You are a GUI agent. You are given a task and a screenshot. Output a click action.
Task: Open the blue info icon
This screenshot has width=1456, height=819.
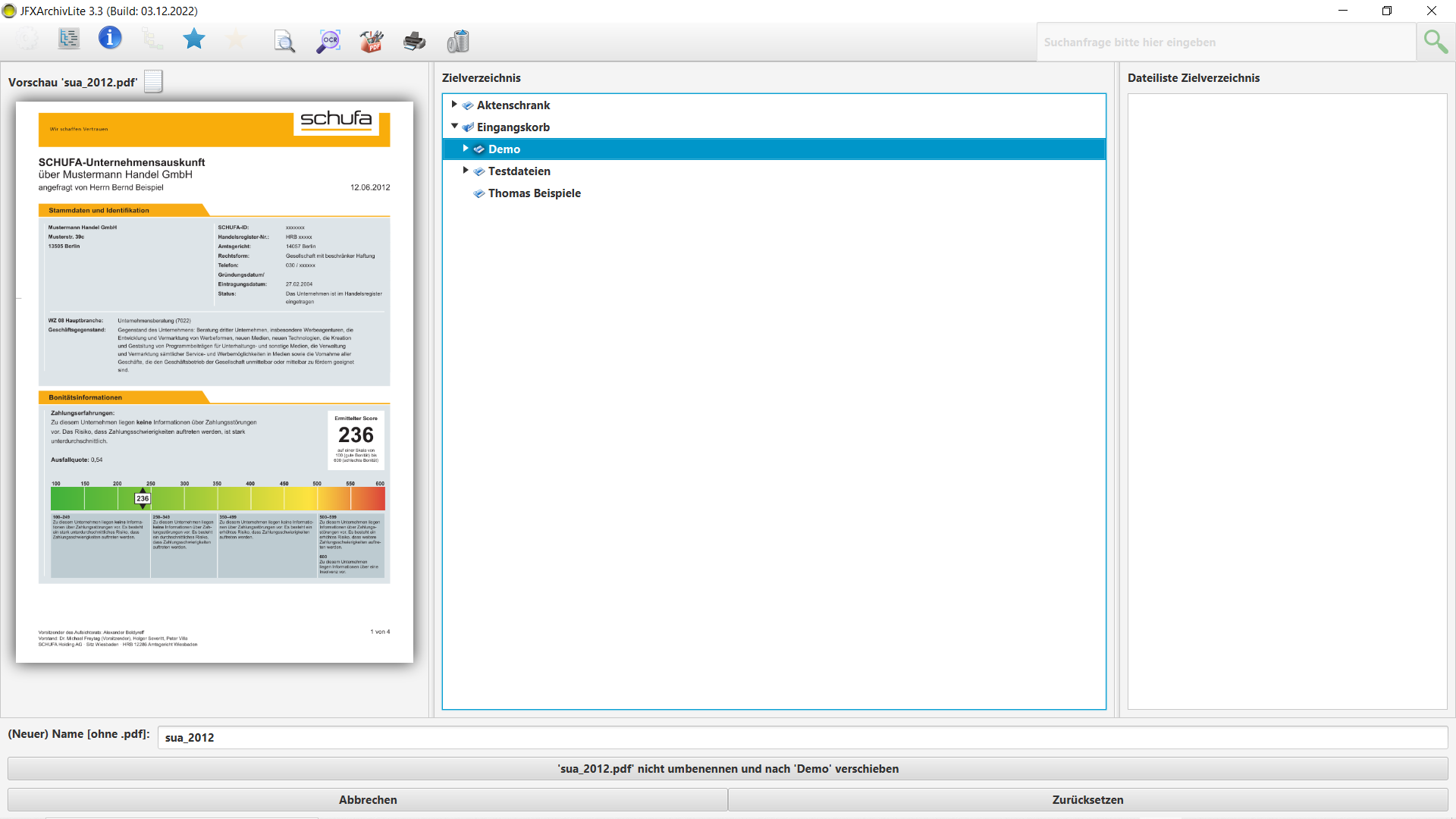tap(110, 38)
